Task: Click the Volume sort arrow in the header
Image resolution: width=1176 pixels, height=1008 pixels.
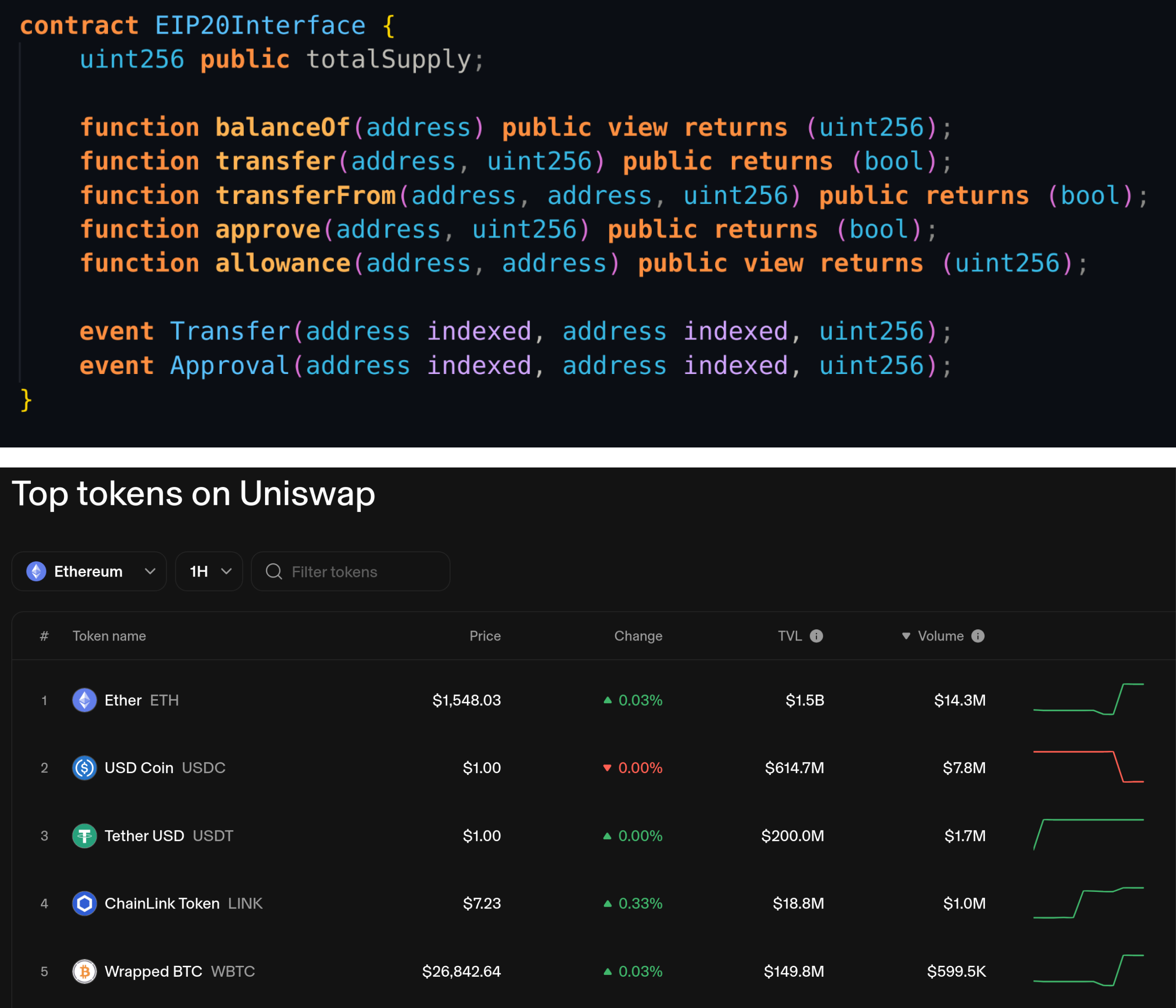Action: tap(906, 636)
